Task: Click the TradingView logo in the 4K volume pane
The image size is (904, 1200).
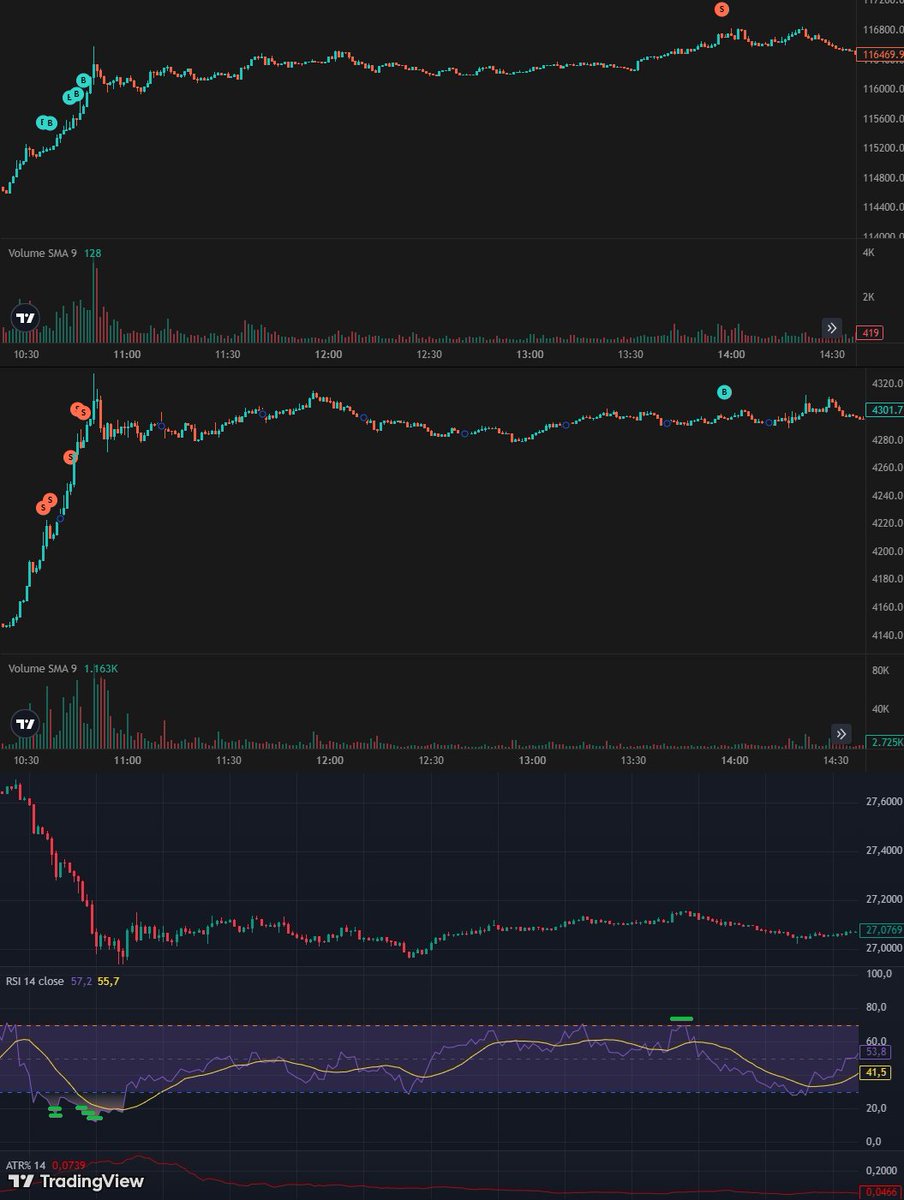Action: pyautogui.click(x=26, y=319)
